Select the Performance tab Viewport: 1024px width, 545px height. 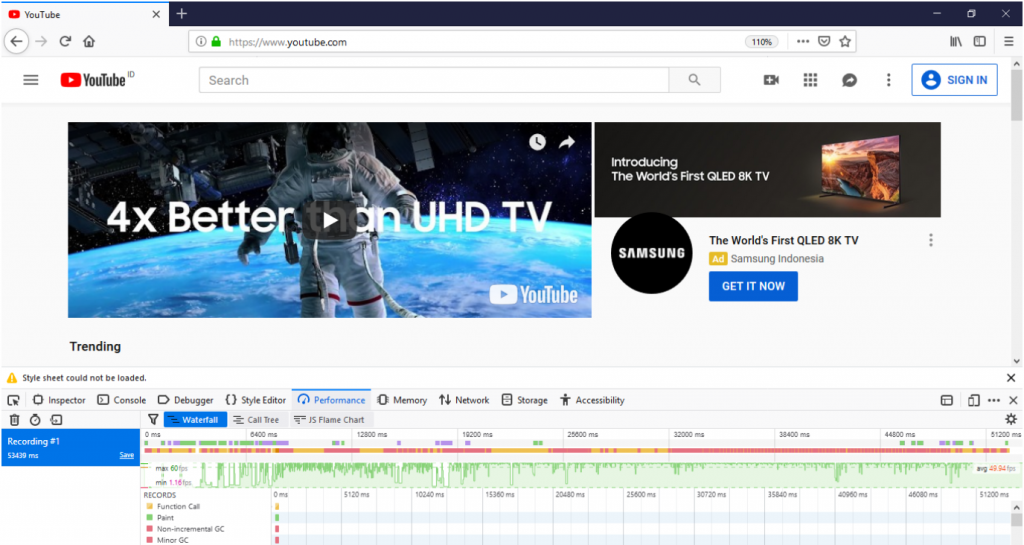coord(331,400)
